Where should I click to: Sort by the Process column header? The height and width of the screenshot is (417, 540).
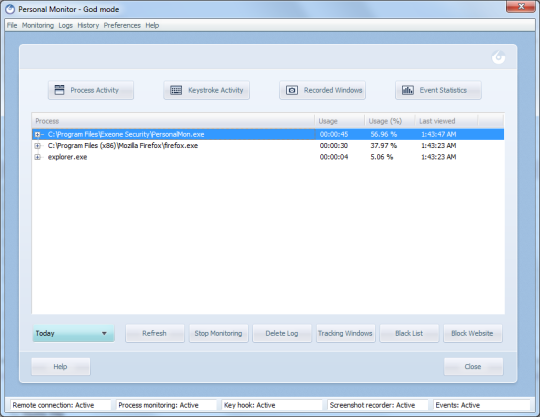pyautogui.click(x=173, y=121)
